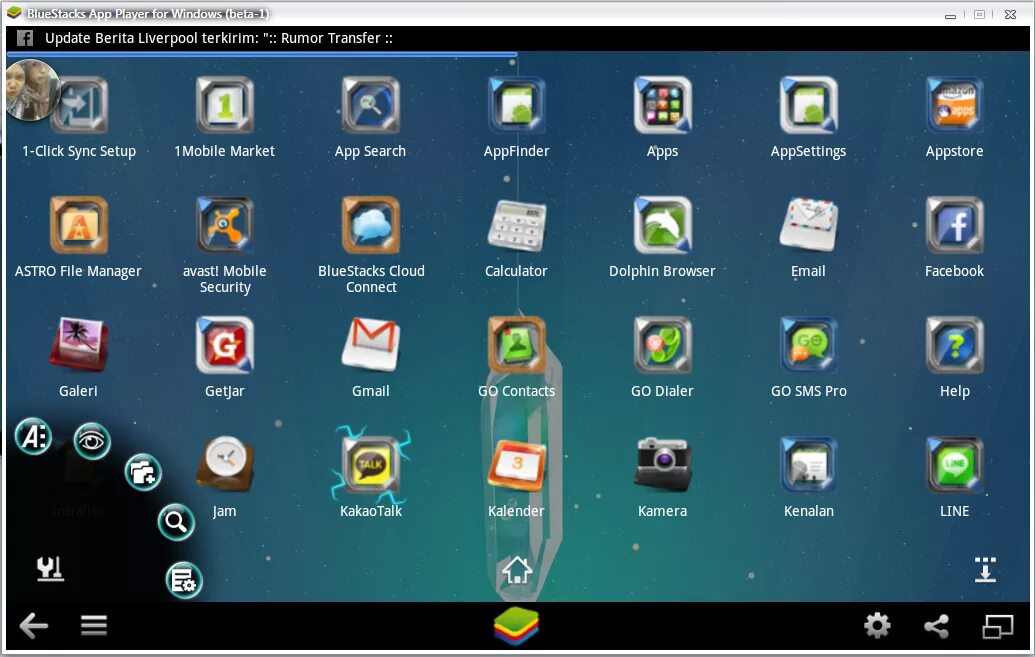Launch the Facebook app
1035x657 pixels.
(x=954, y=225)
